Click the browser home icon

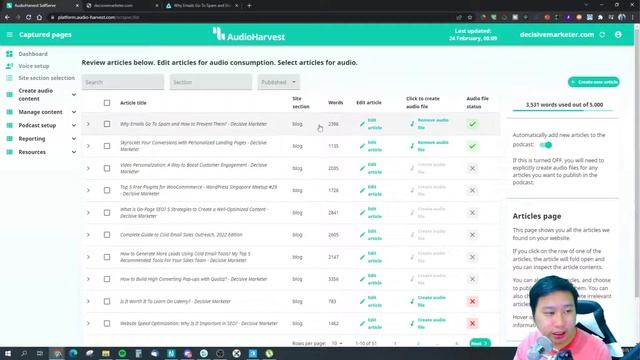click(x=39, y=17)
